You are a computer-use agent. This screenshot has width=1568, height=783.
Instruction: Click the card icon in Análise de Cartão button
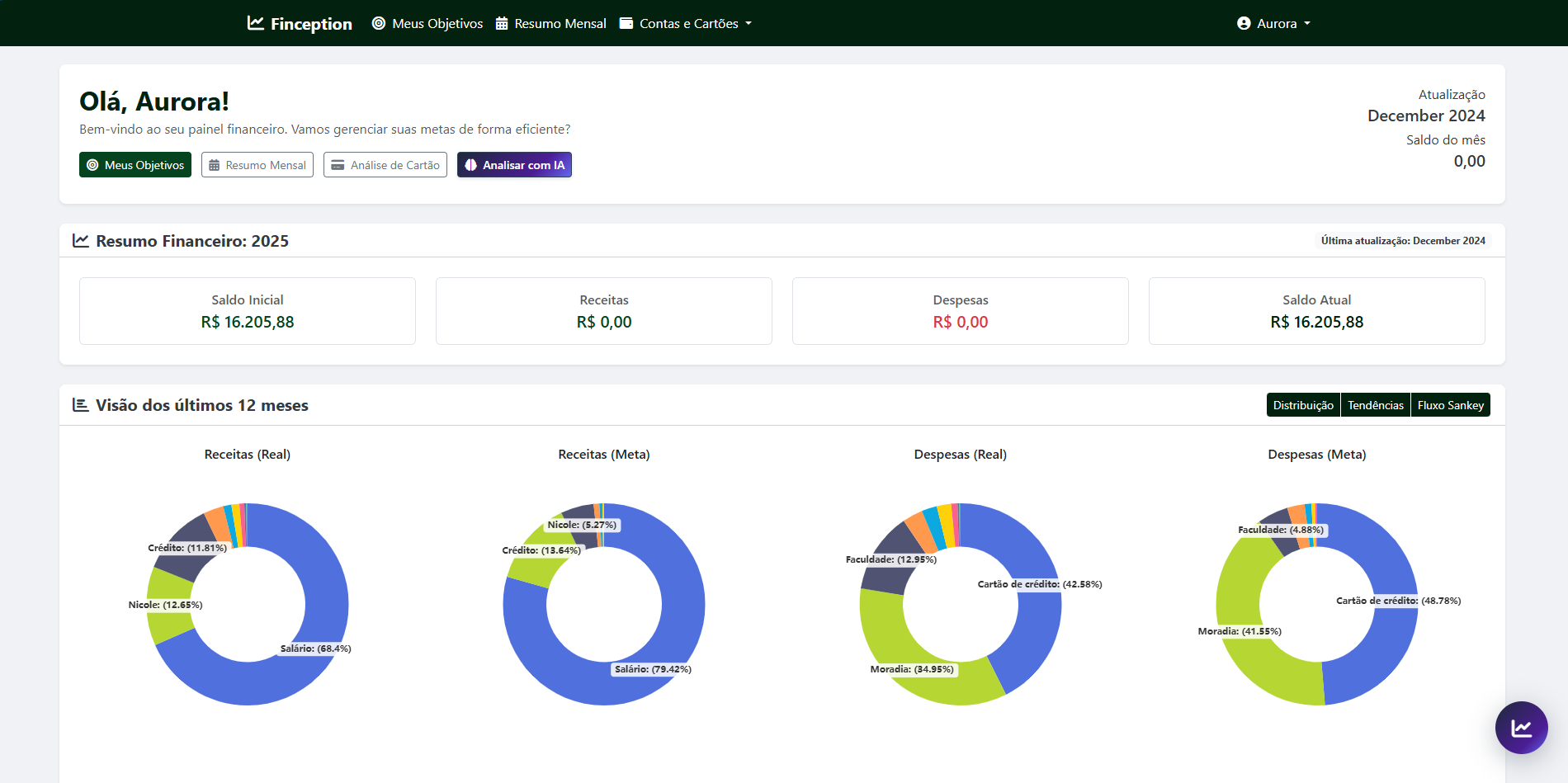pyautogui.click(x=338, y=164)
